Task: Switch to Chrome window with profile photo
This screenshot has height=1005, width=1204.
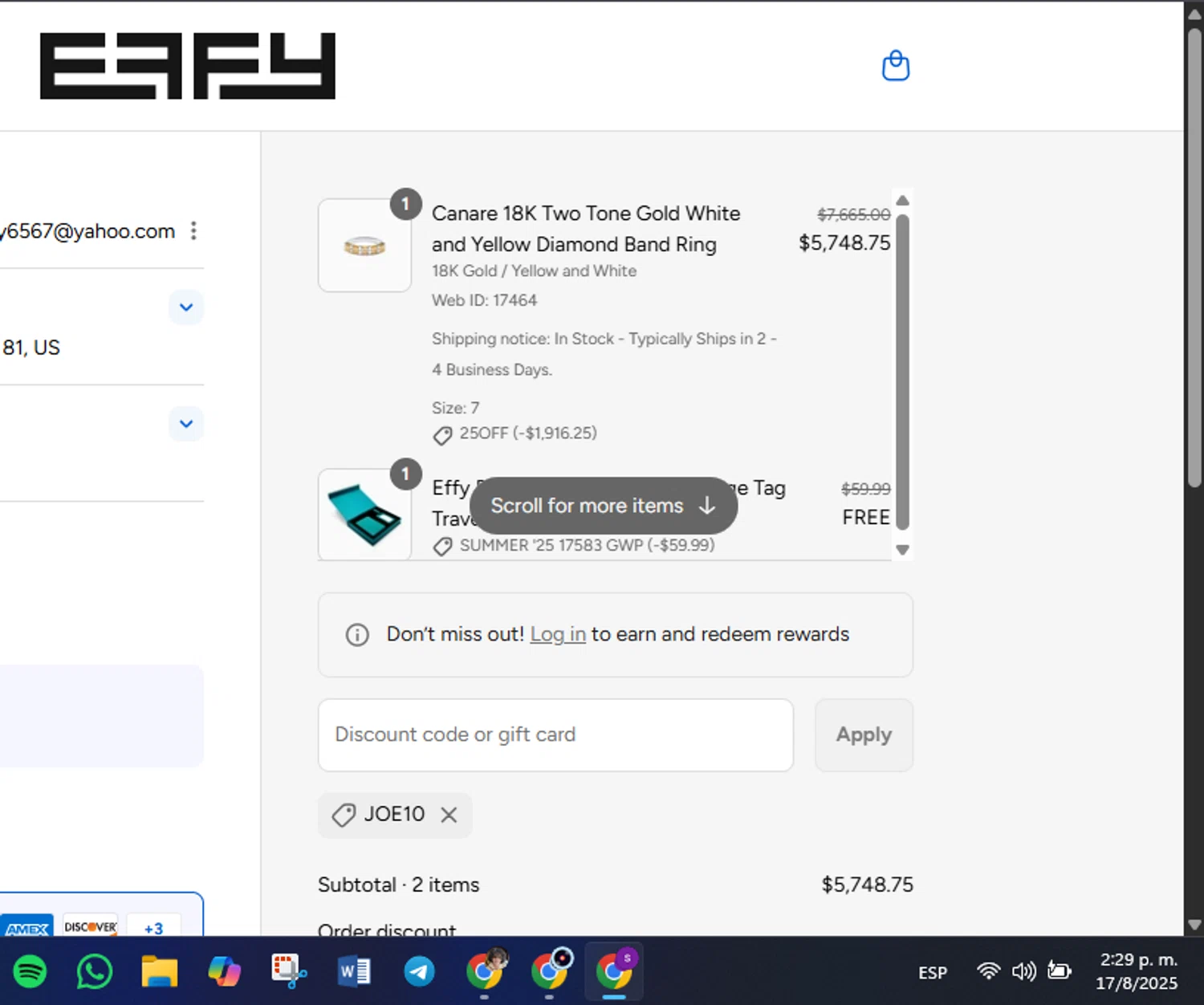Action: [x=485, y=971]
